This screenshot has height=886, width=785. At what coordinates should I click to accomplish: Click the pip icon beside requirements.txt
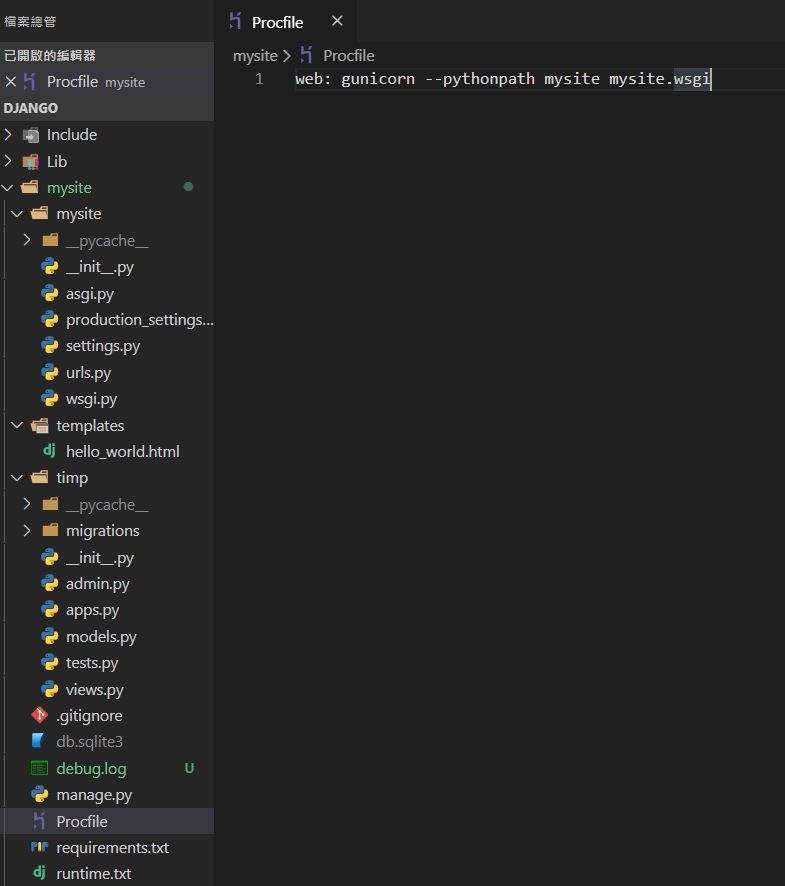coord(39,848)
